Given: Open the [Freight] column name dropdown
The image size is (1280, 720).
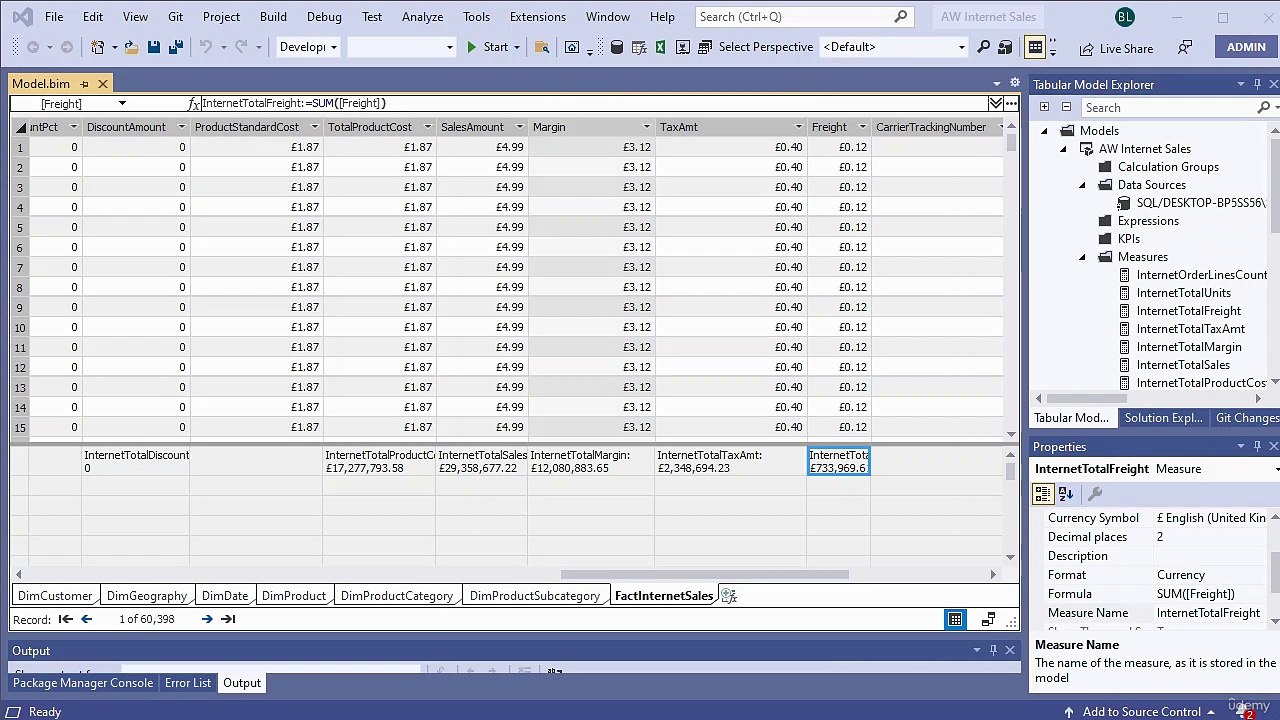Looking at the screenshot, I should click(x=122, y=104).
